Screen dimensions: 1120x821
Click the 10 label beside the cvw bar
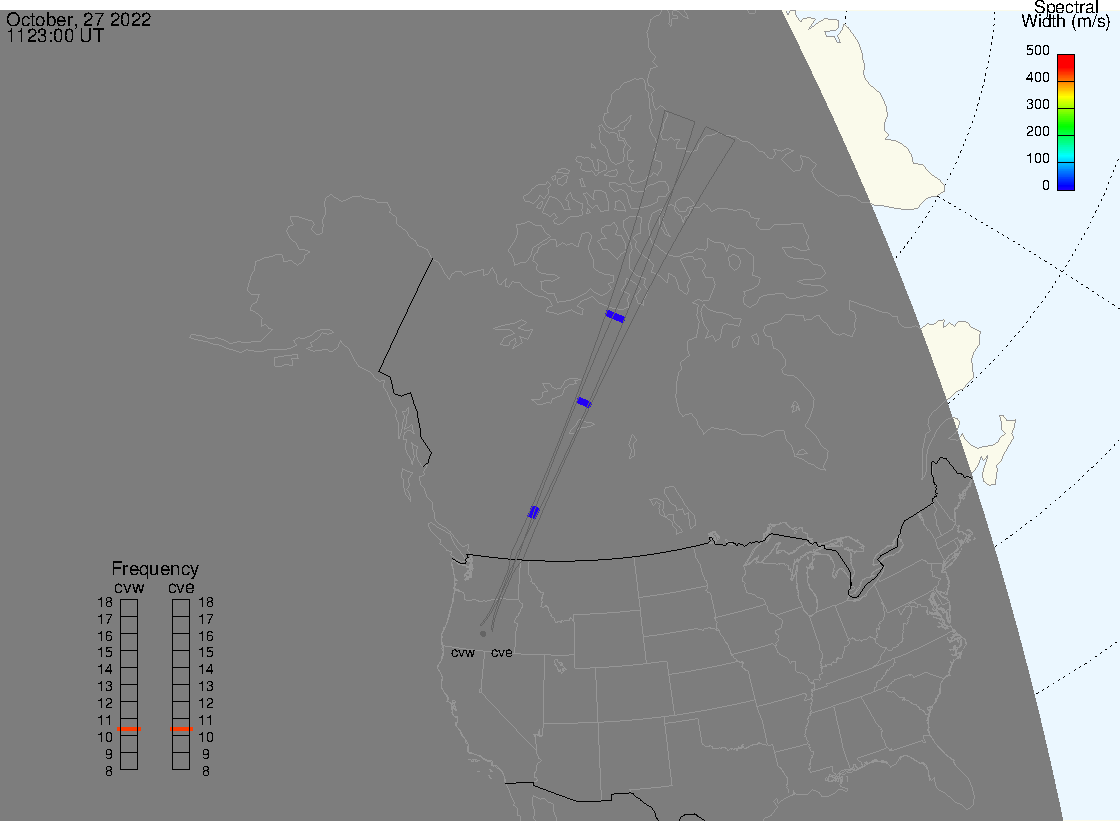[x=105, y=737]
